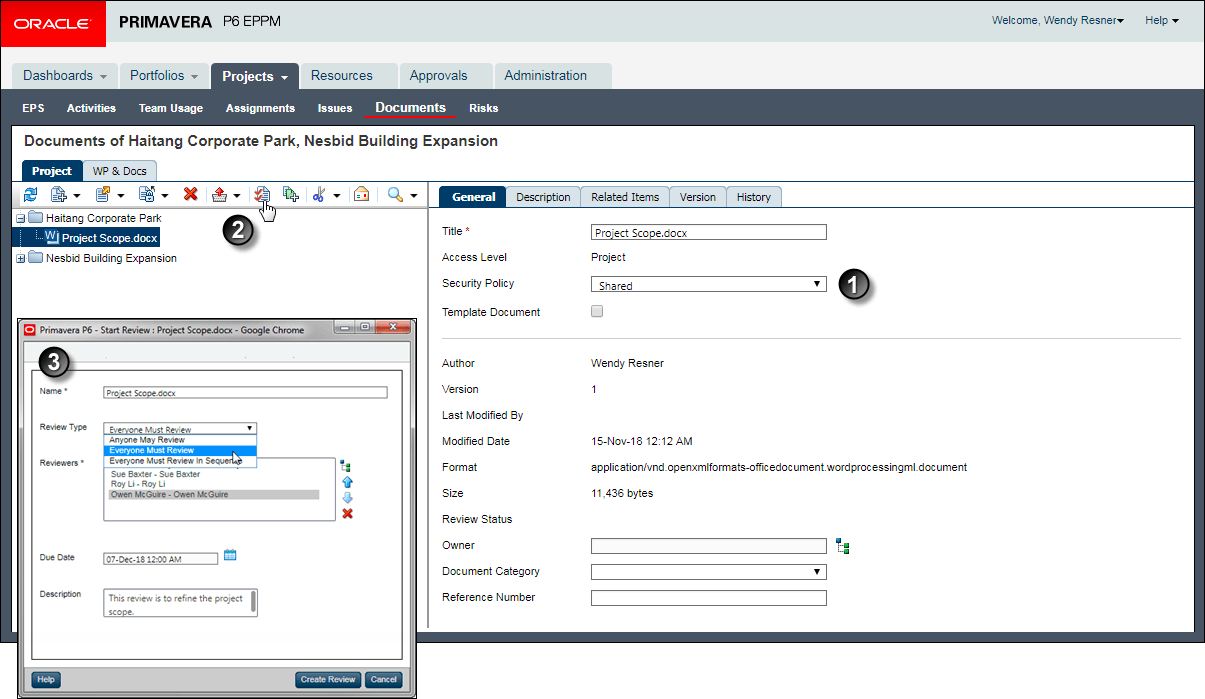Click the Reference Number field
This screenshot has width=1205, height=699.
(x=709, y=598)
